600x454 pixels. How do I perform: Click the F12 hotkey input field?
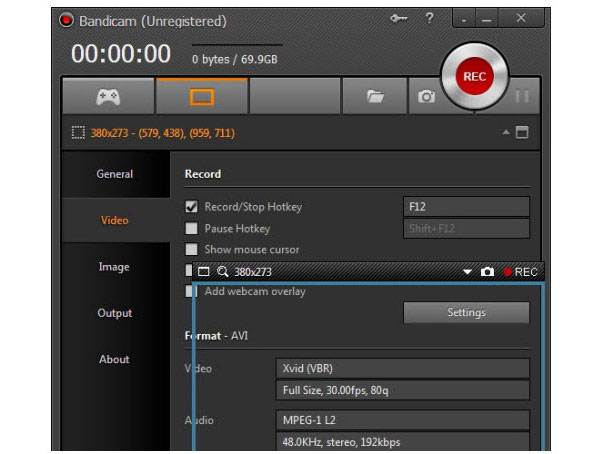coord(466,207)
